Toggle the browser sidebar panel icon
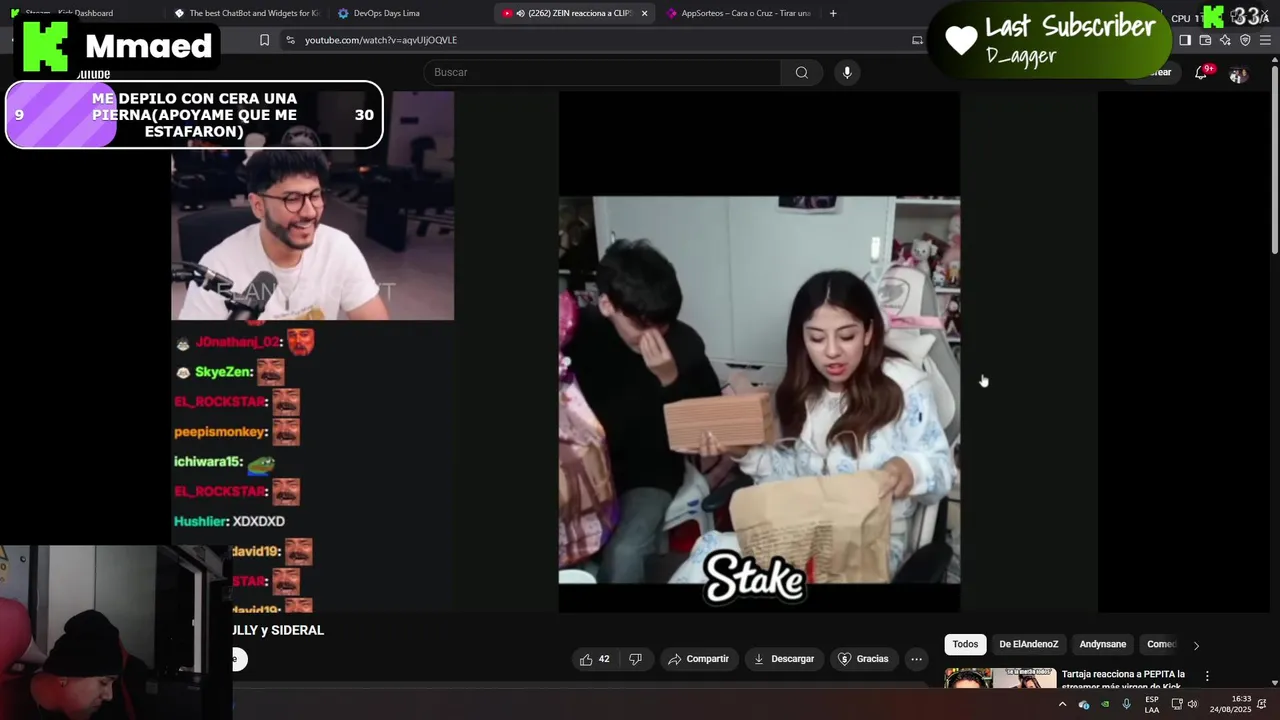Image resolution: width=1280 pixels, height=720 pixels. [1185, 40]
